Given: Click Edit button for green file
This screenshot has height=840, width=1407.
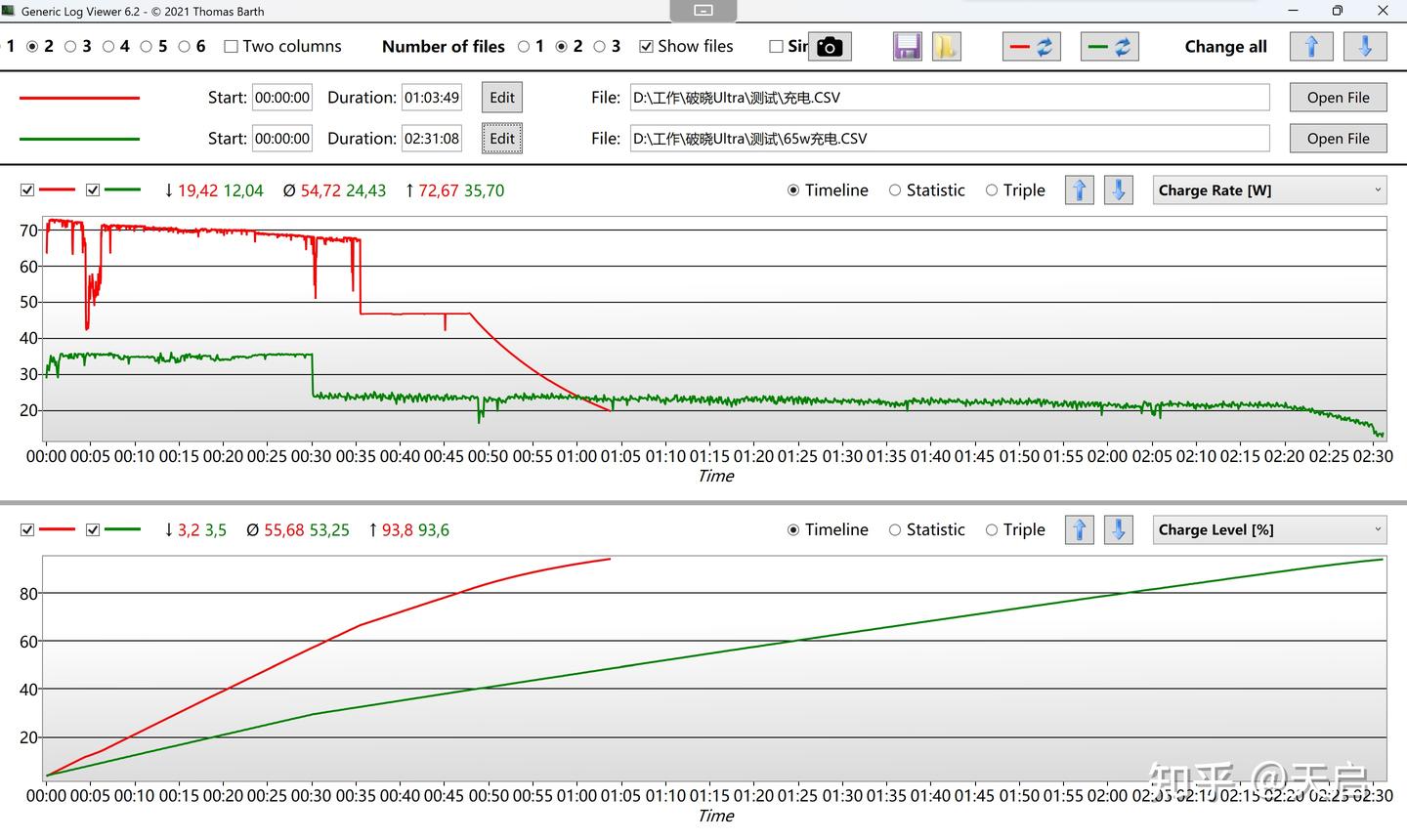Looking at the screenshot, I should pos(502,139).
